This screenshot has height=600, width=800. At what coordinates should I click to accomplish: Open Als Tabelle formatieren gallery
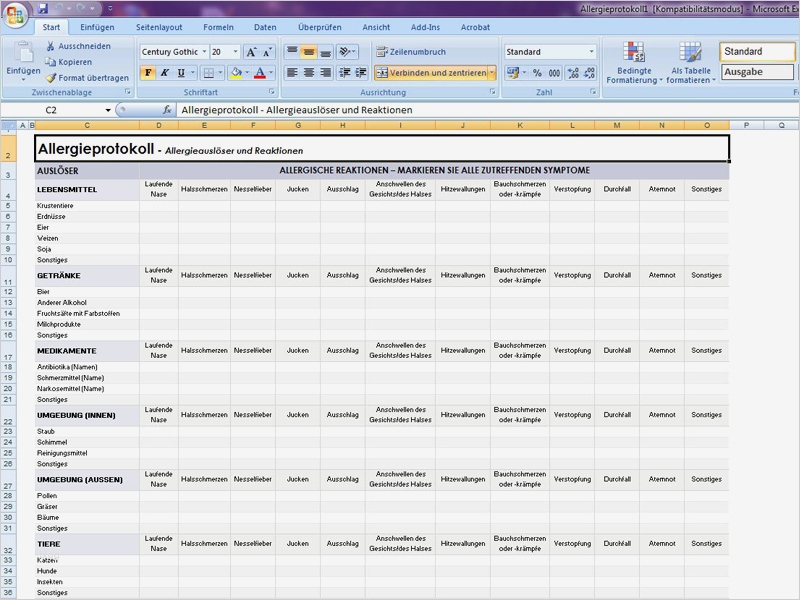click(x=691, y=63)
